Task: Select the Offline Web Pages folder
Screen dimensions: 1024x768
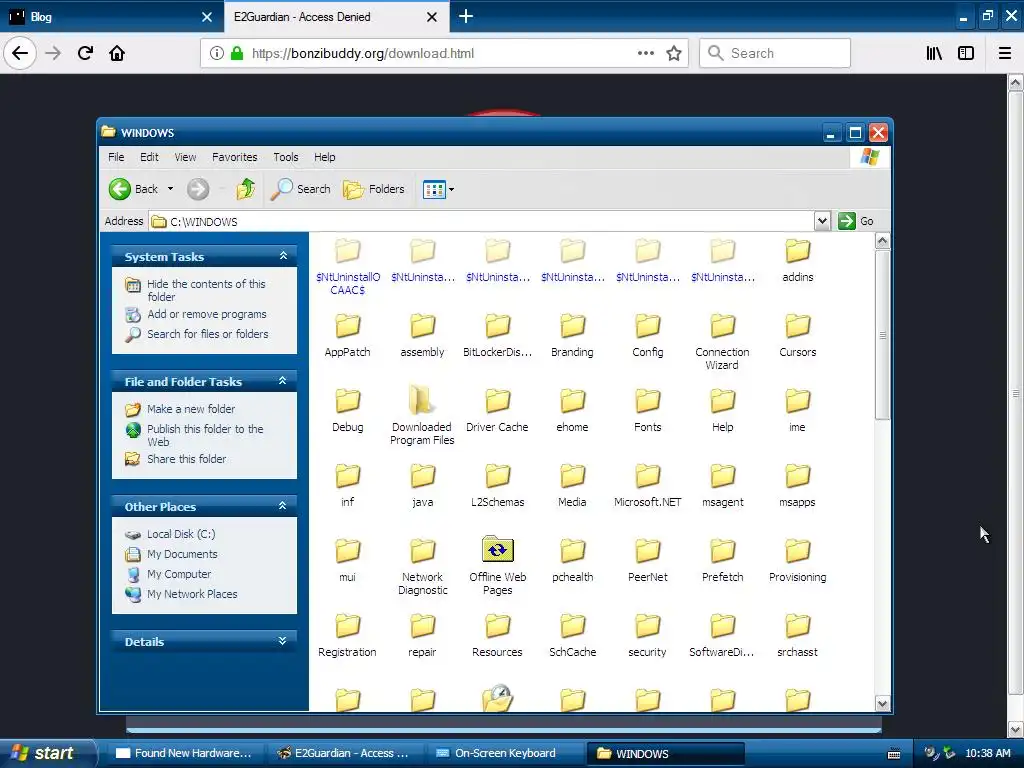Action: click(x=498, y=550)
